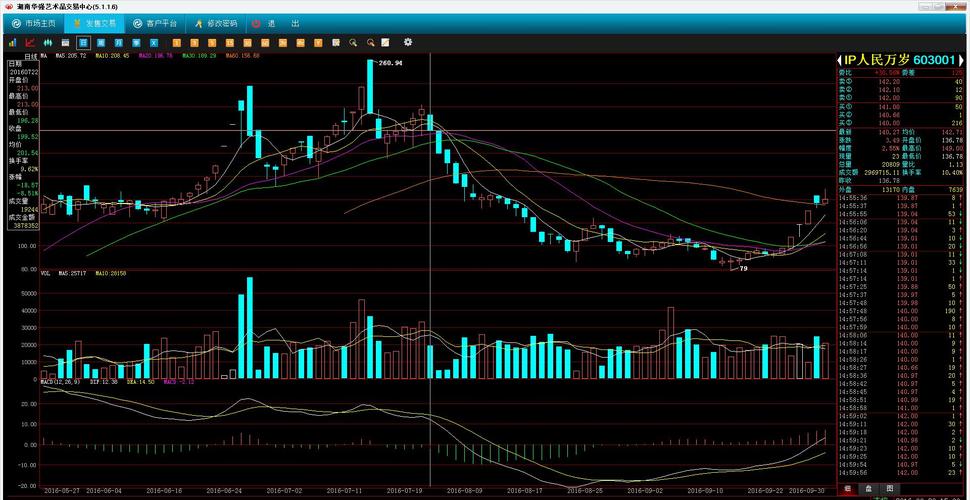Click the second magnifier zoom icon
The width and height of the screenshot is (970, 500).
coord(371,43)
